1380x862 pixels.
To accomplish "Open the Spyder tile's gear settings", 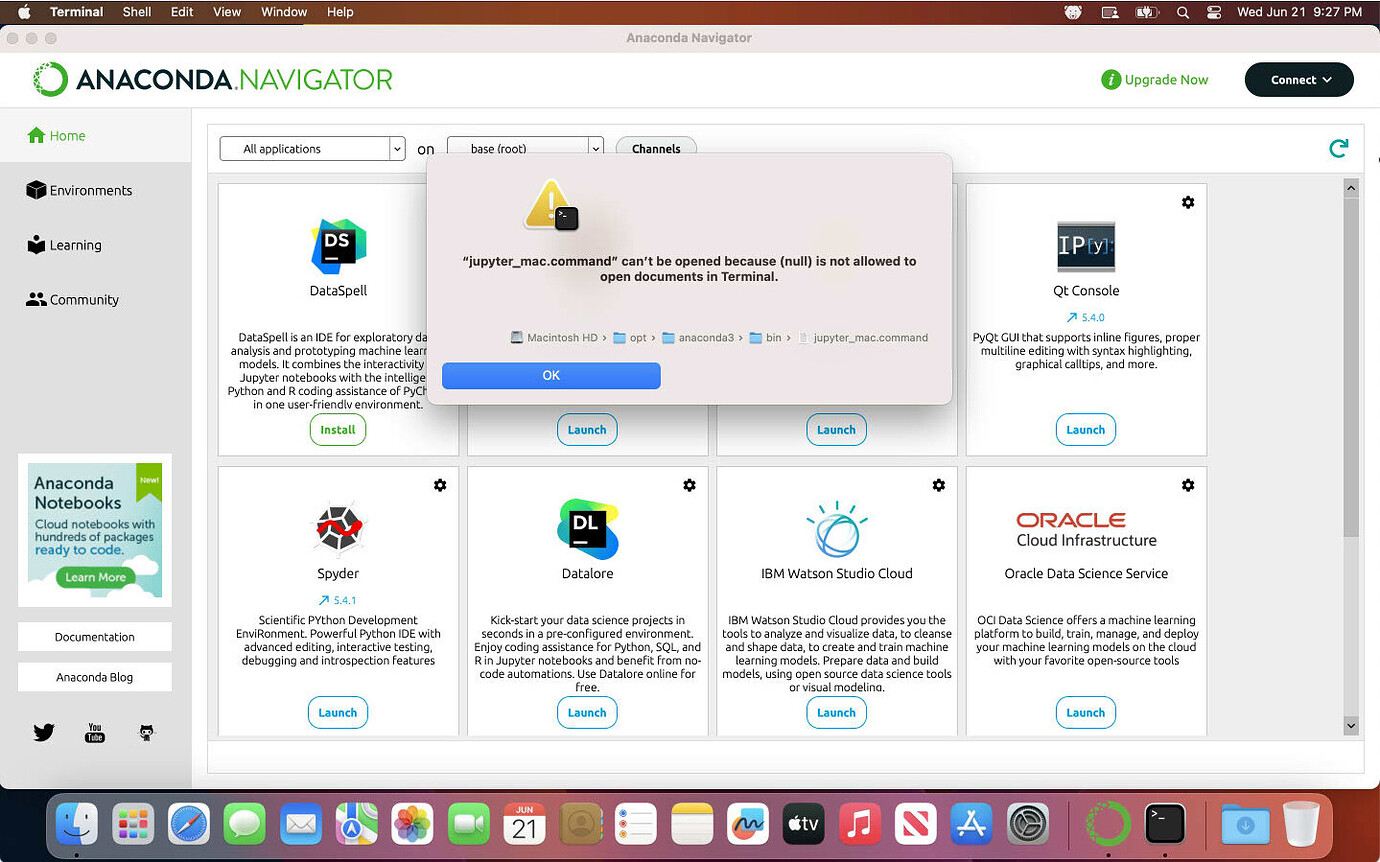I will click(440, 485).
